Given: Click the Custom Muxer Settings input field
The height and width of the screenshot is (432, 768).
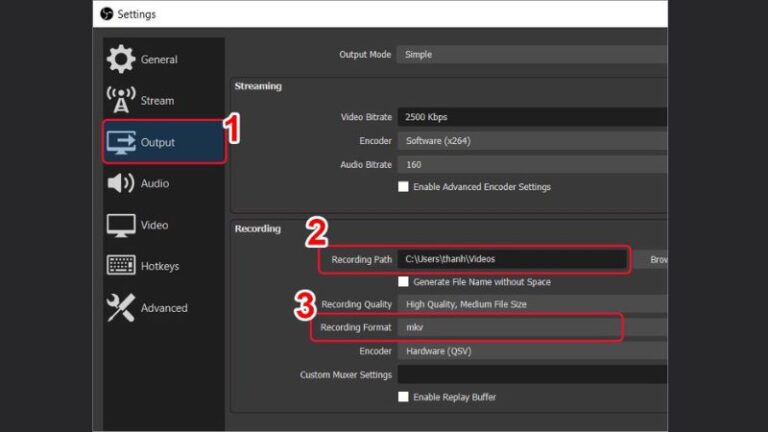Looking at the screenshot, I should [532, 374].
